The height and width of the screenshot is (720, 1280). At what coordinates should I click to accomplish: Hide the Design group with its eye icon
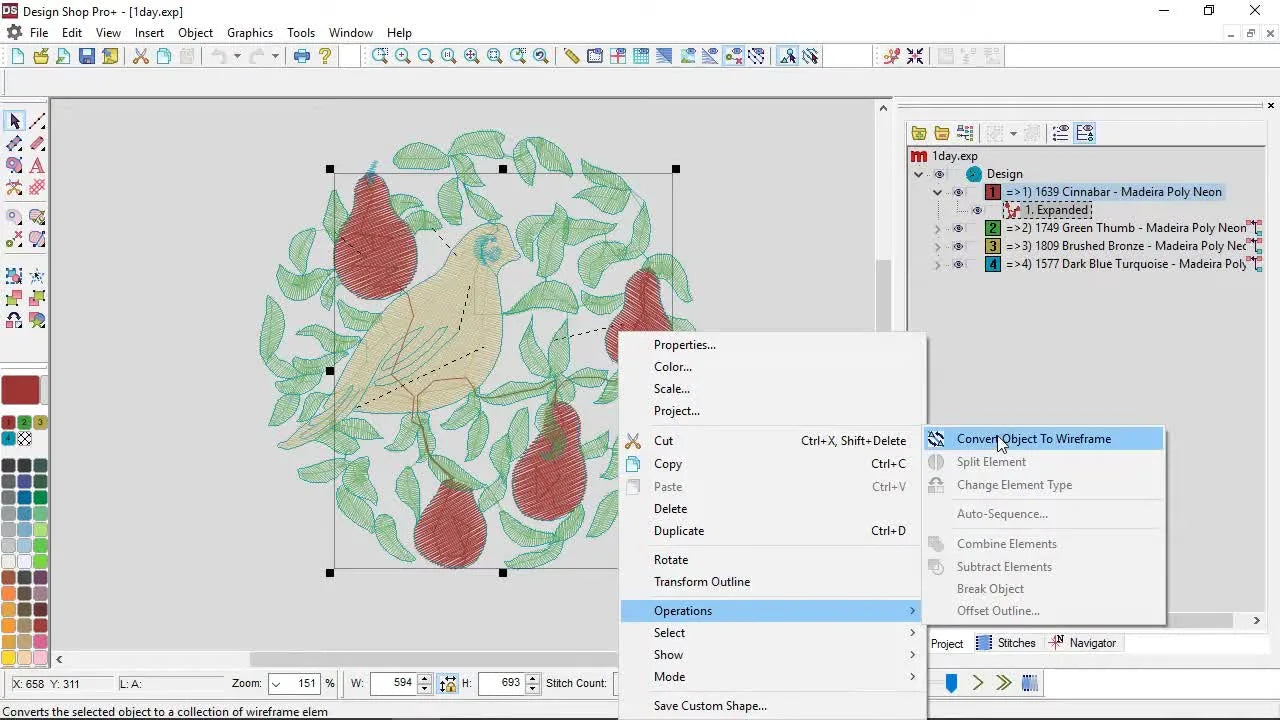click(938, 173)
